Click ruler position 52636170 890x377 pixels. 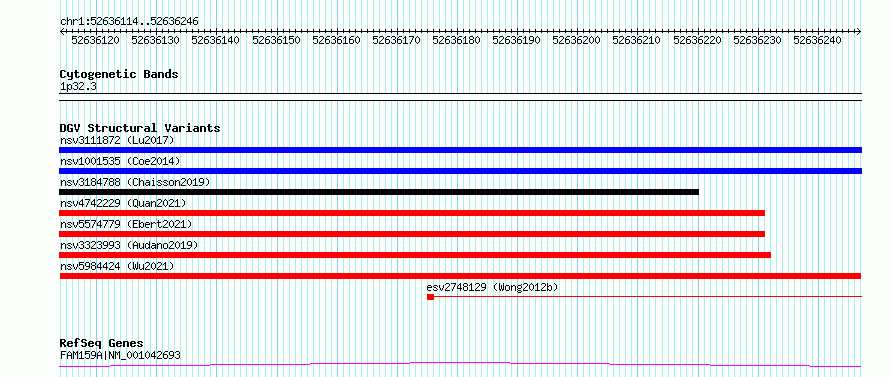pyautogui.click(x=397, y=40)
